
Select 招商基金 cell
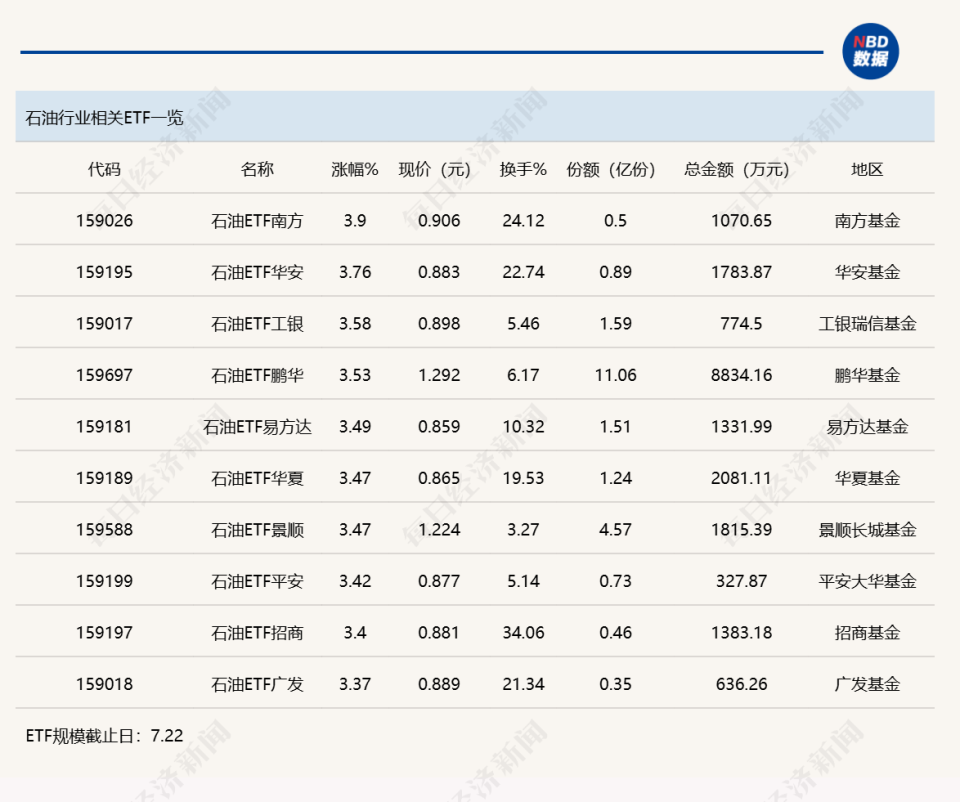[x=867, y=632]
